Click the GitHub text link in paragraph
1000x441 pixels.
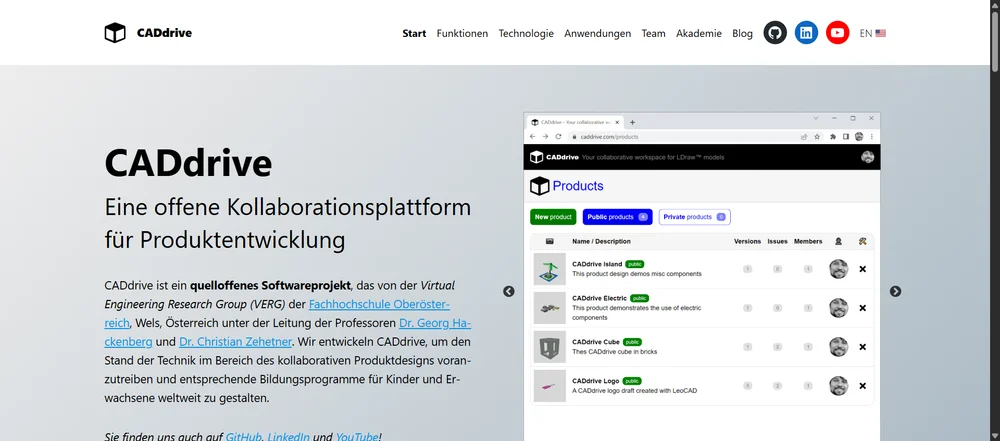[244, 437]
